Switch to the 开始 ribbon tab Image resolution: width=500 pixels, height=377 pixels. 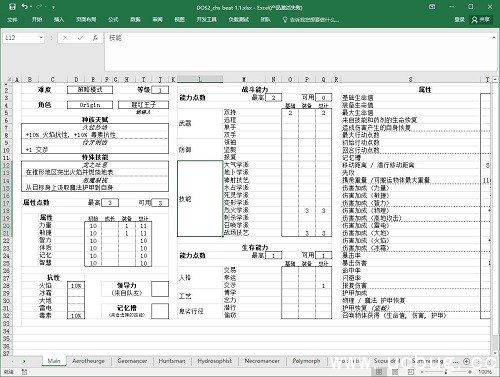tap(37, 20)
